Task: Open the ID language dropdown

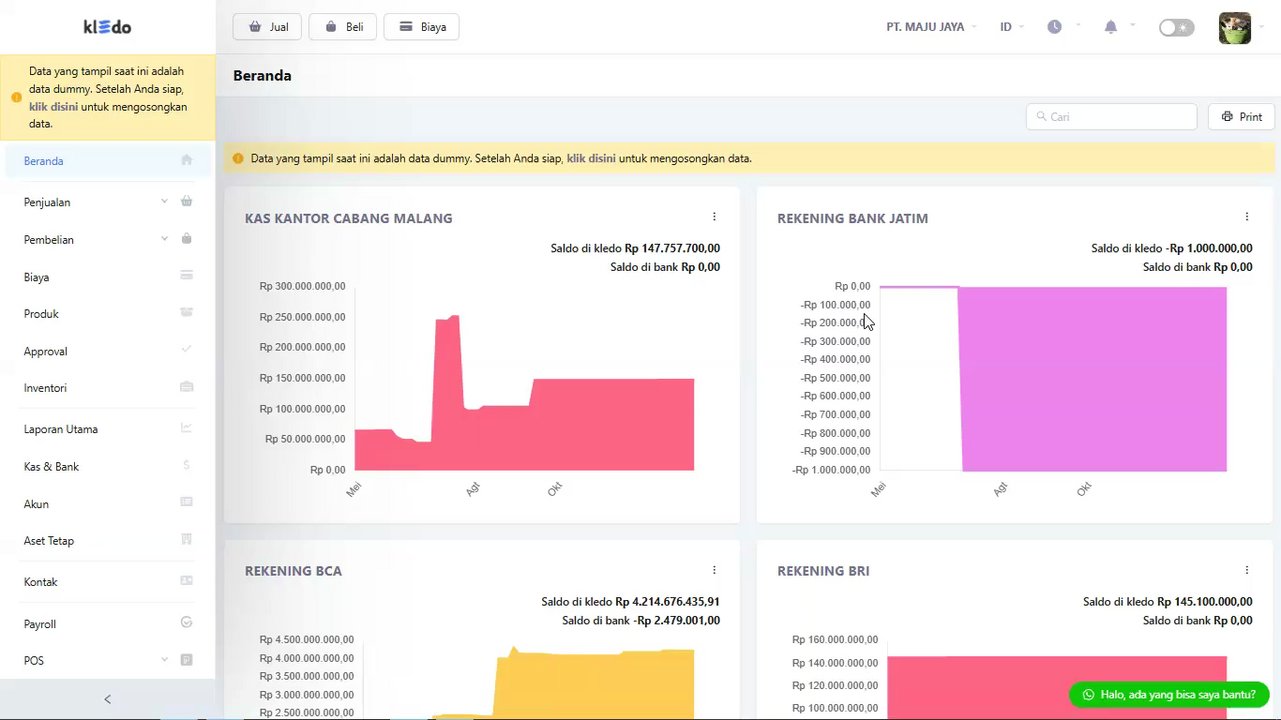Action: tap(1011, 27)
